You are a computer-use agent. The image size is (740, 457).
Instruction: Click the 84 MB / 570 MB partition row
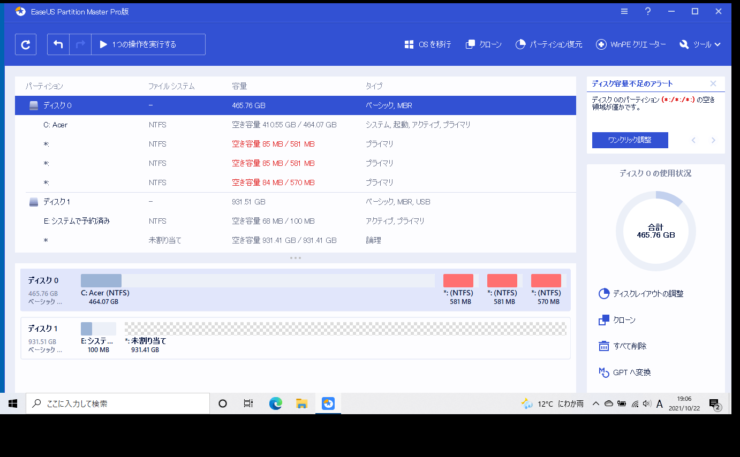coord(295,182)
